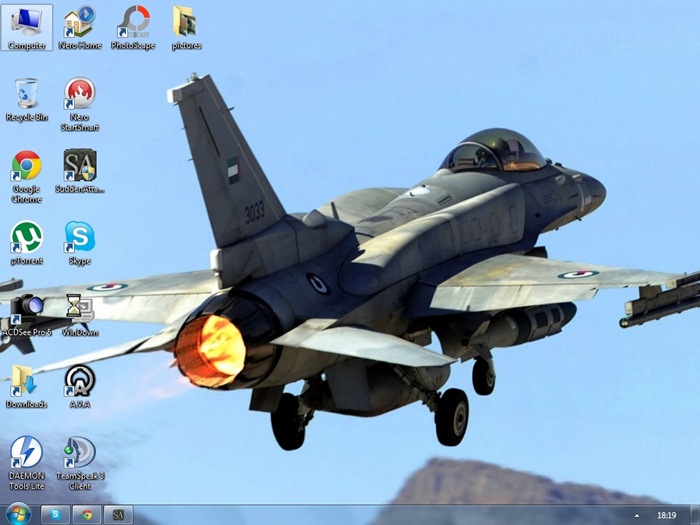This screenshot has height=525, width=700.
Task: Open the pictures folder
Action: pos(187,28)
